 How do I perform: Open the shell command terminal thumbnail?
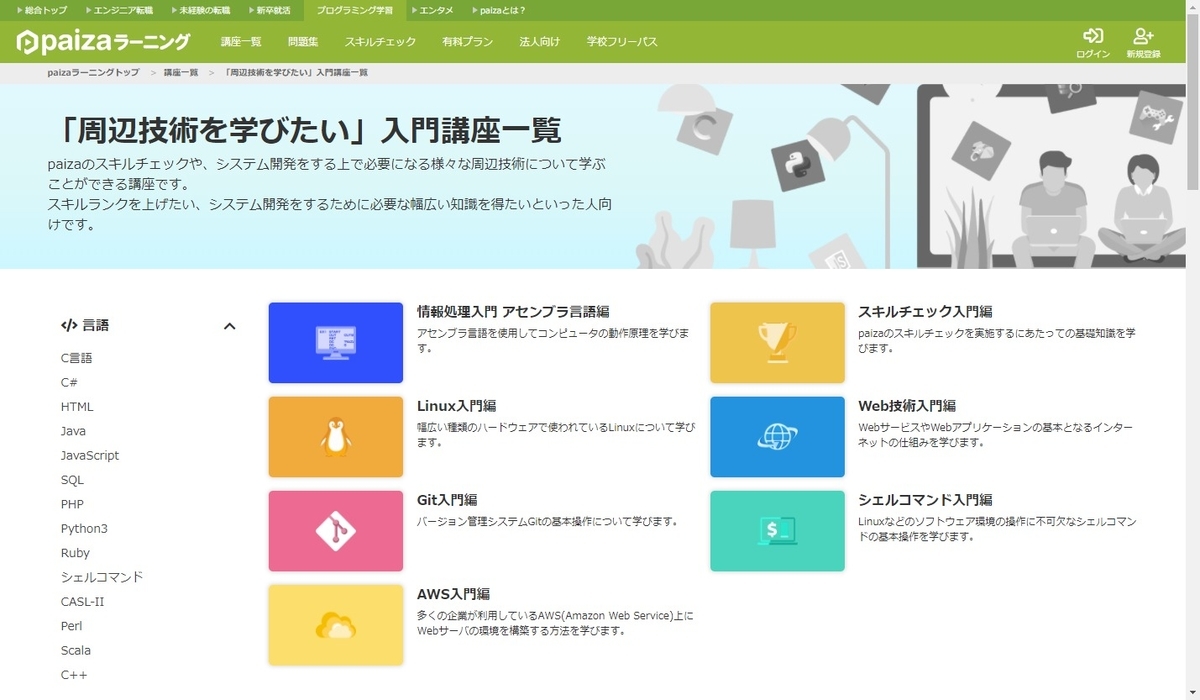(777, 531)
